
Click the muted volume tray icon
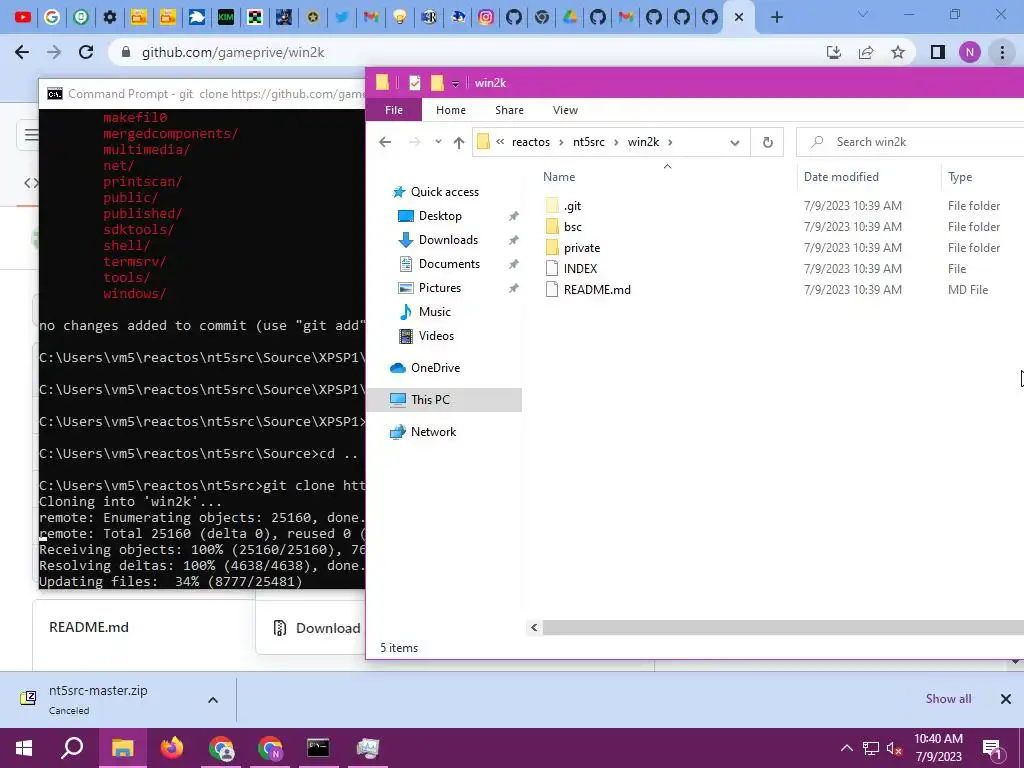tap(894, 748)
